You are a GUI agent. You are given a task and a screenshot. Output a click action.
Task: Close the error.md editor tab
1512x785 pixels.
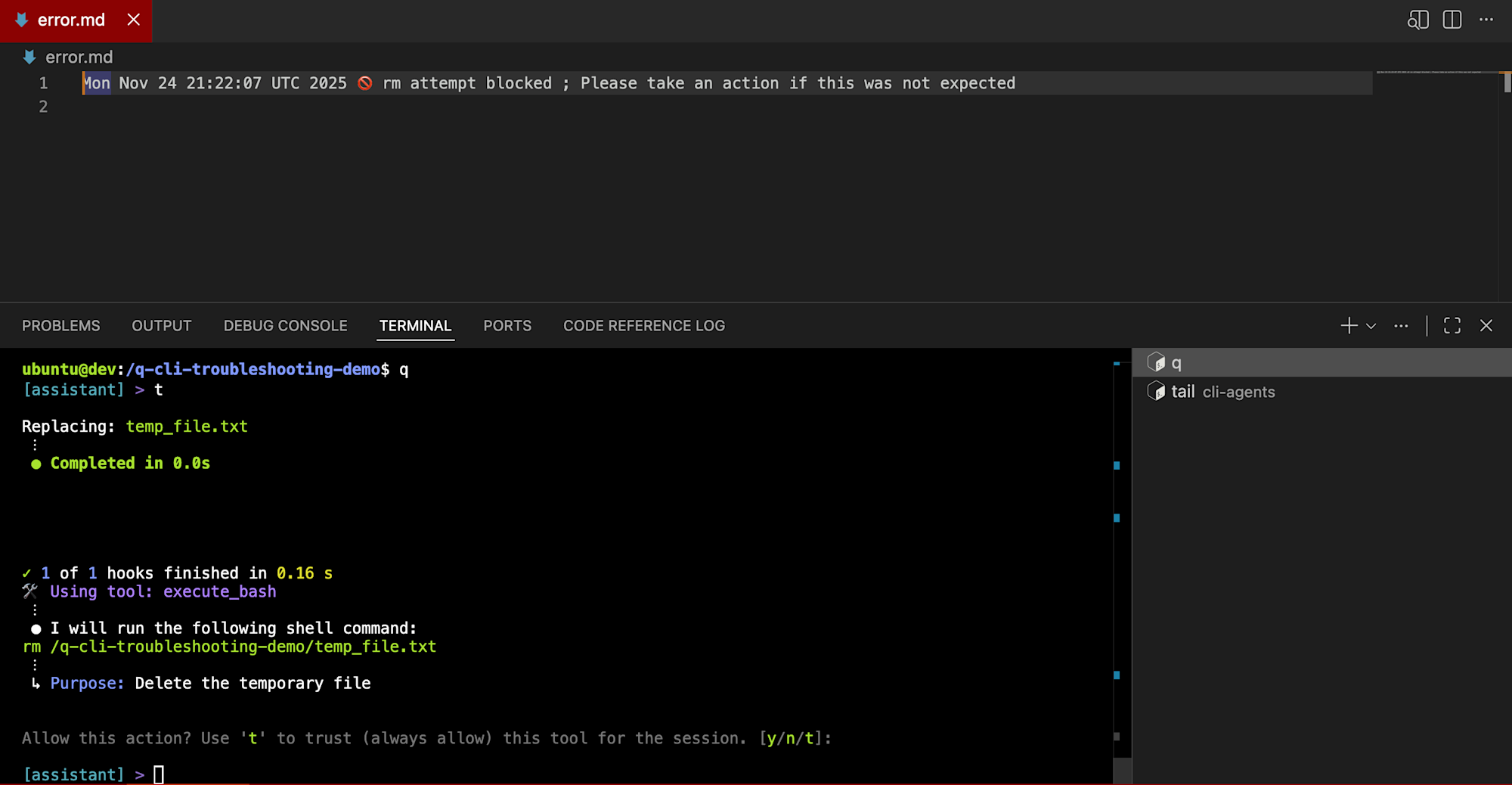point(134,20)
